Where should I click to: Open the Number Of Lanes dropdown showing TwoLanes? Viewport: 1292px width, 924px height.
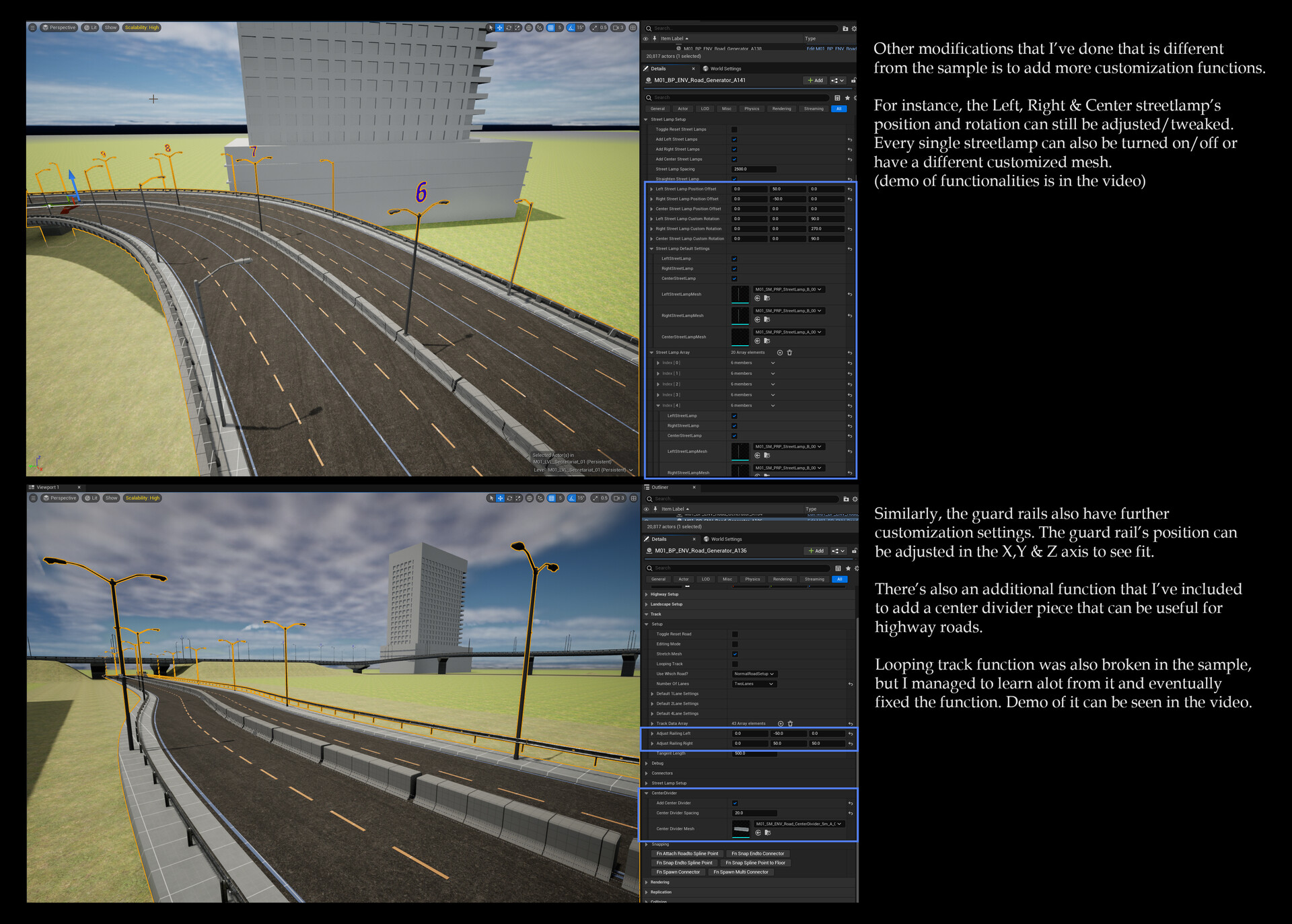(x=754, y=684)
